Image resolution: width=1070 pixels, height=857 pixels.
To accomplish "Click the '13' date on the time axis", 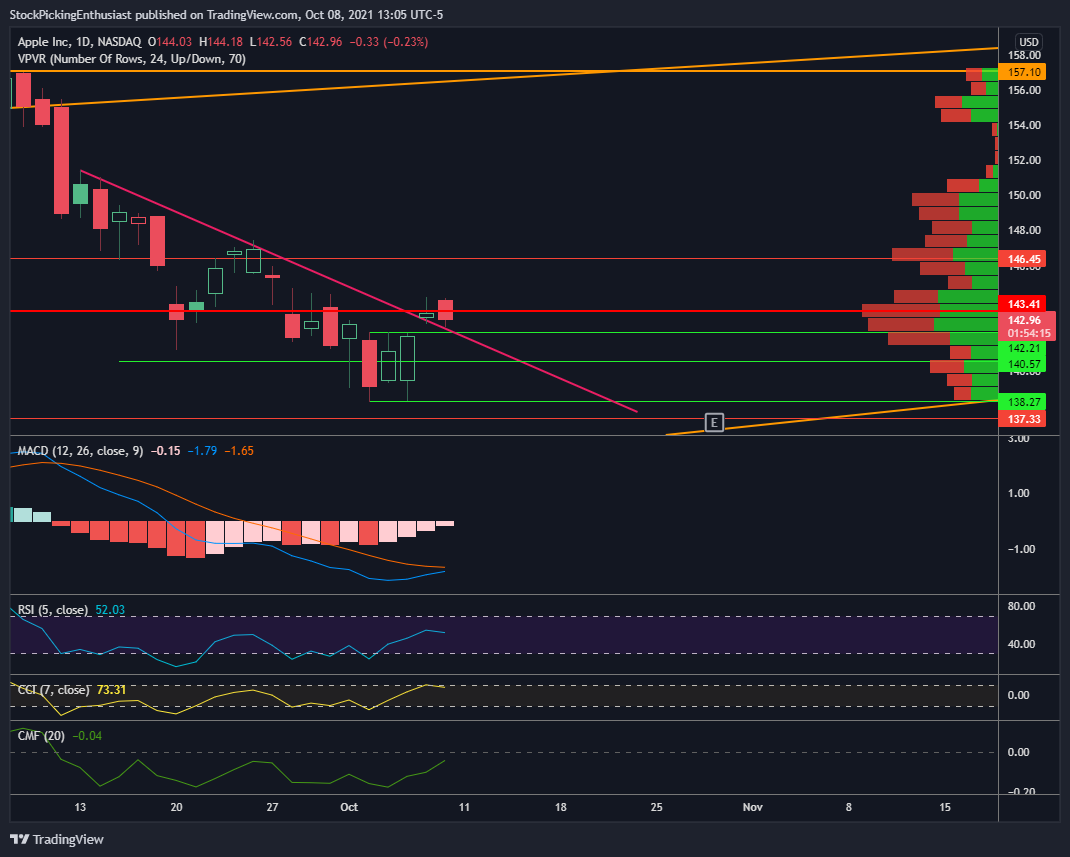I will (x=80, y=807).
